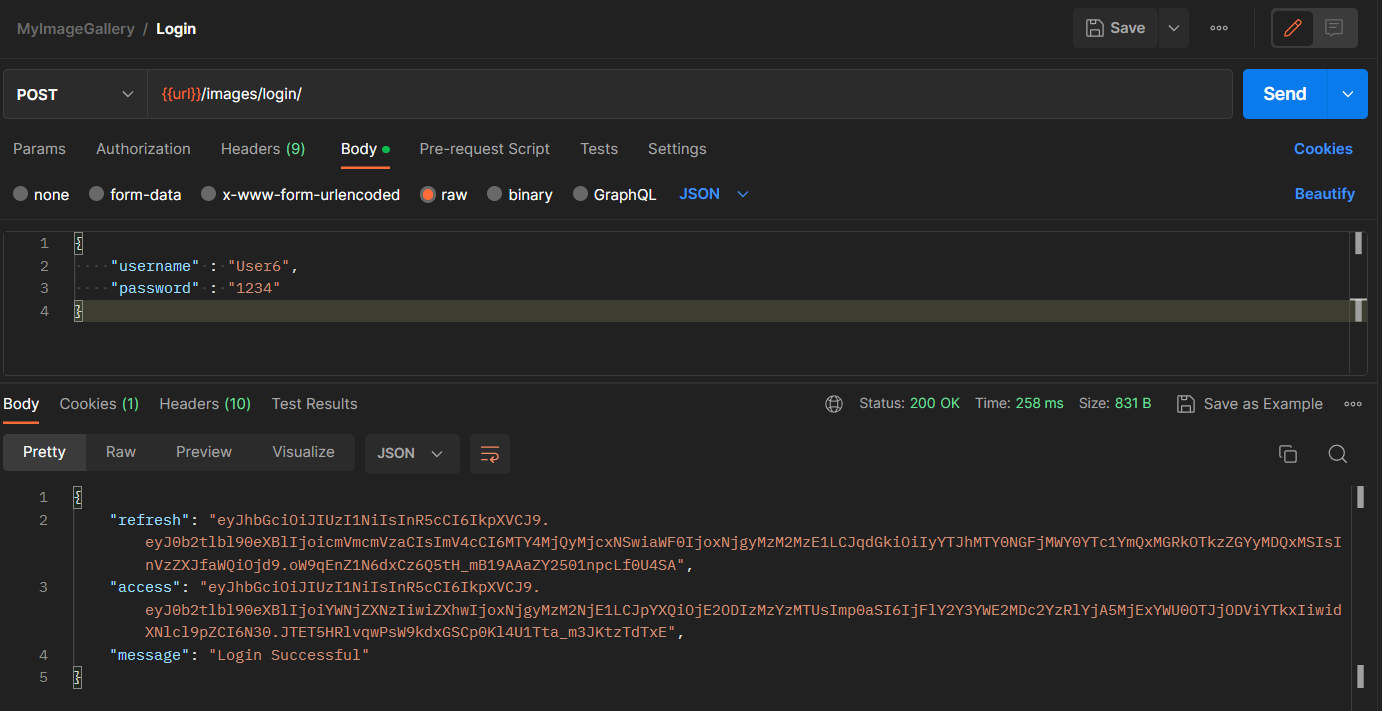Open the Settings tab
The height and width of the screenshot is (711, 1382).
[677, 149]
